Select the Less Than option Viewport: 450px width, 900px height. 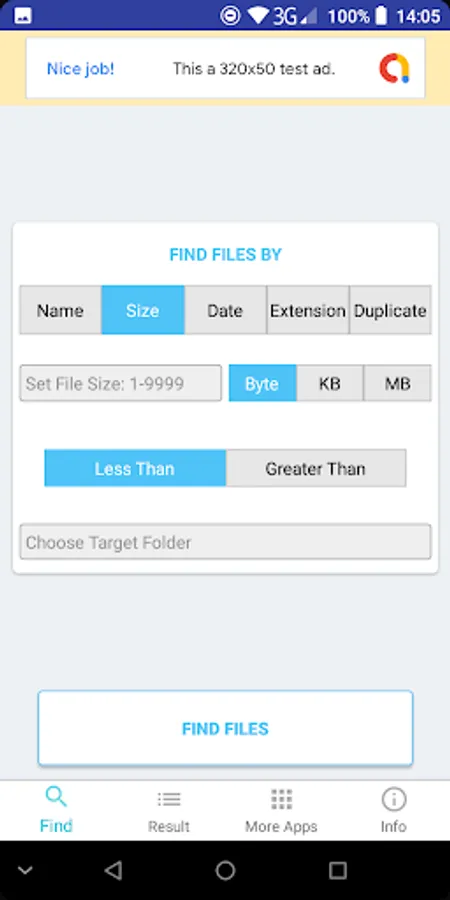135,468
